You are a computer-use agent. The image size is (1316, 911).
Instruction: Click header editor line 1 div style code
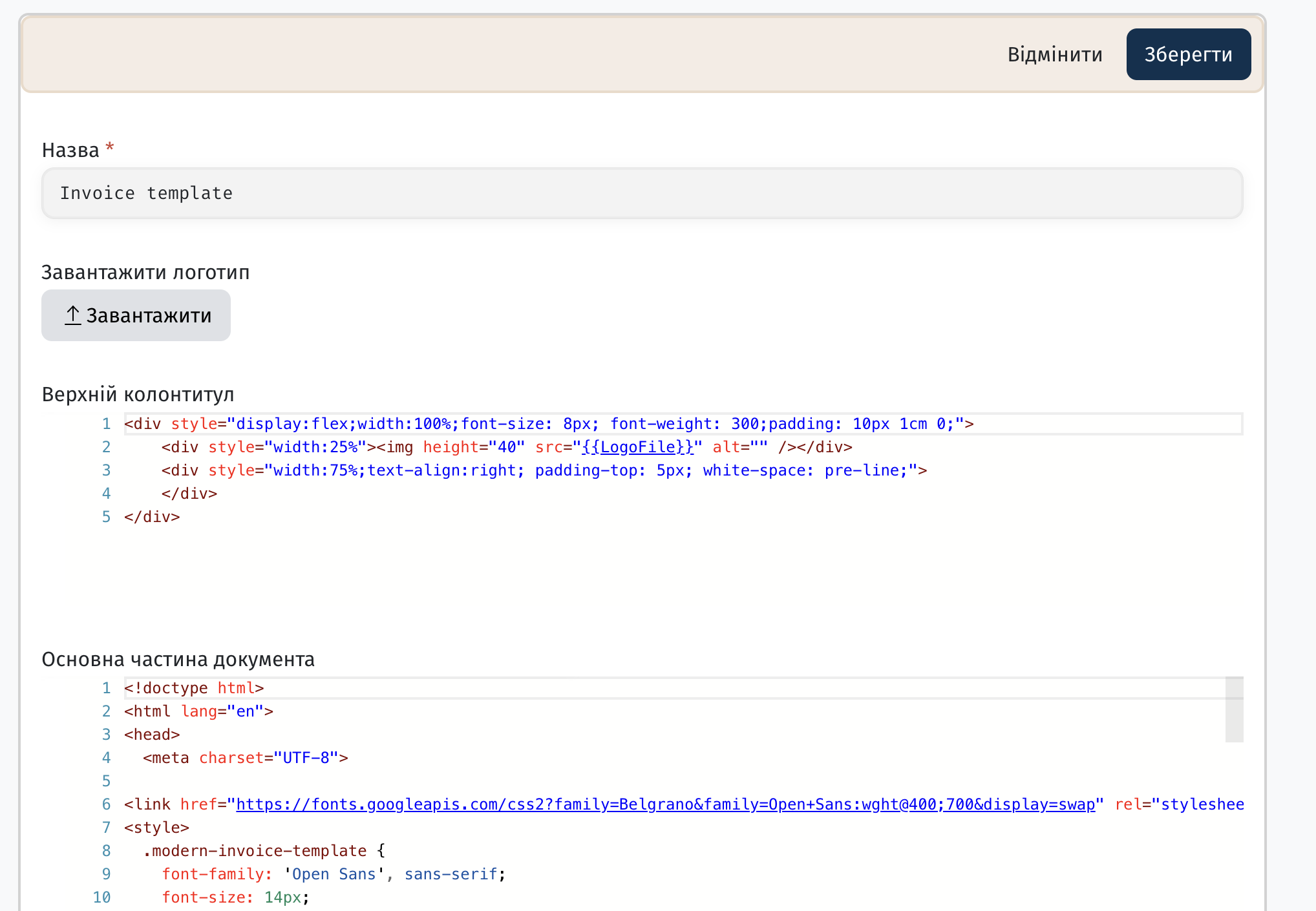(549, 424)
